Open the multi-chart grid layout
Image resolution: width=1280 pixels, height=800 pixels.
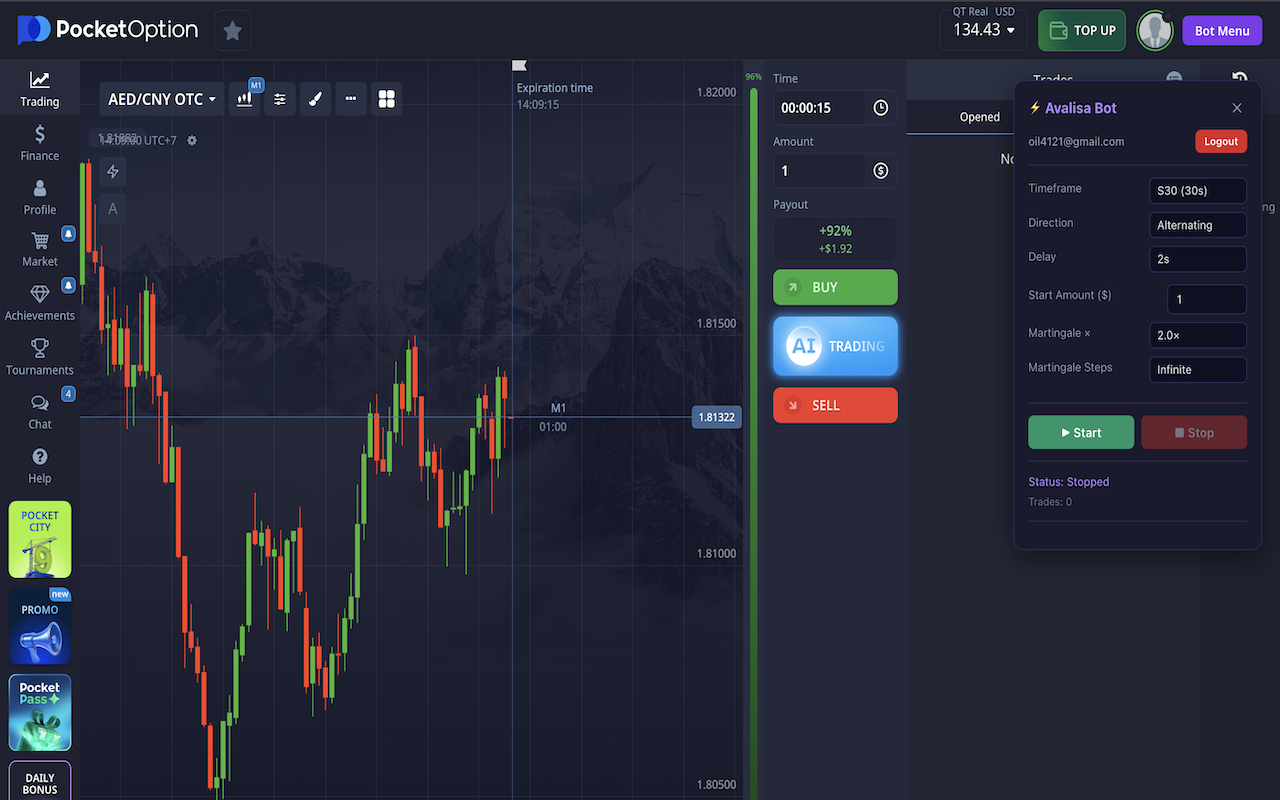(x=387, y=99)
